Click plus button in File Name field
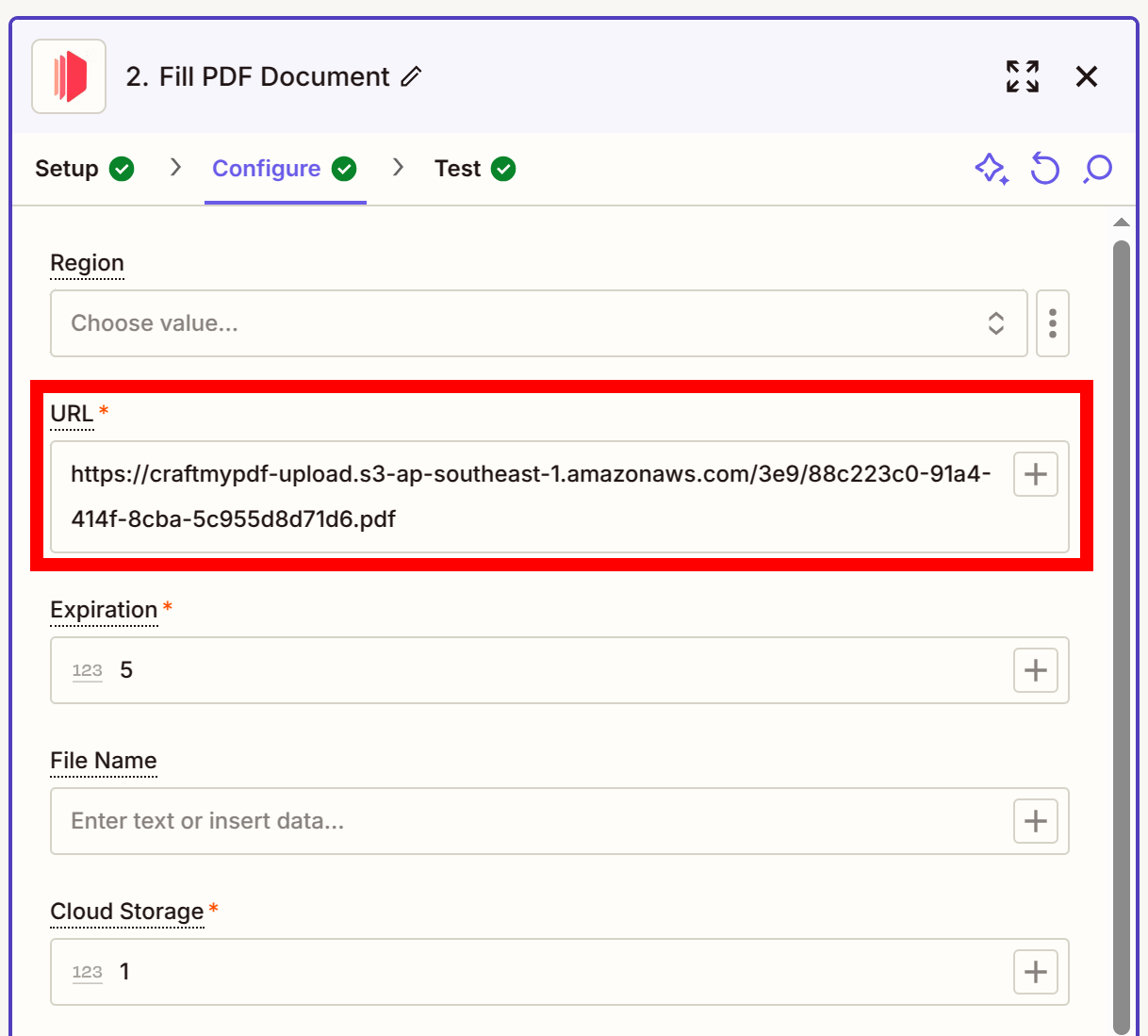1148x1036 pixels. (1035, 821)
